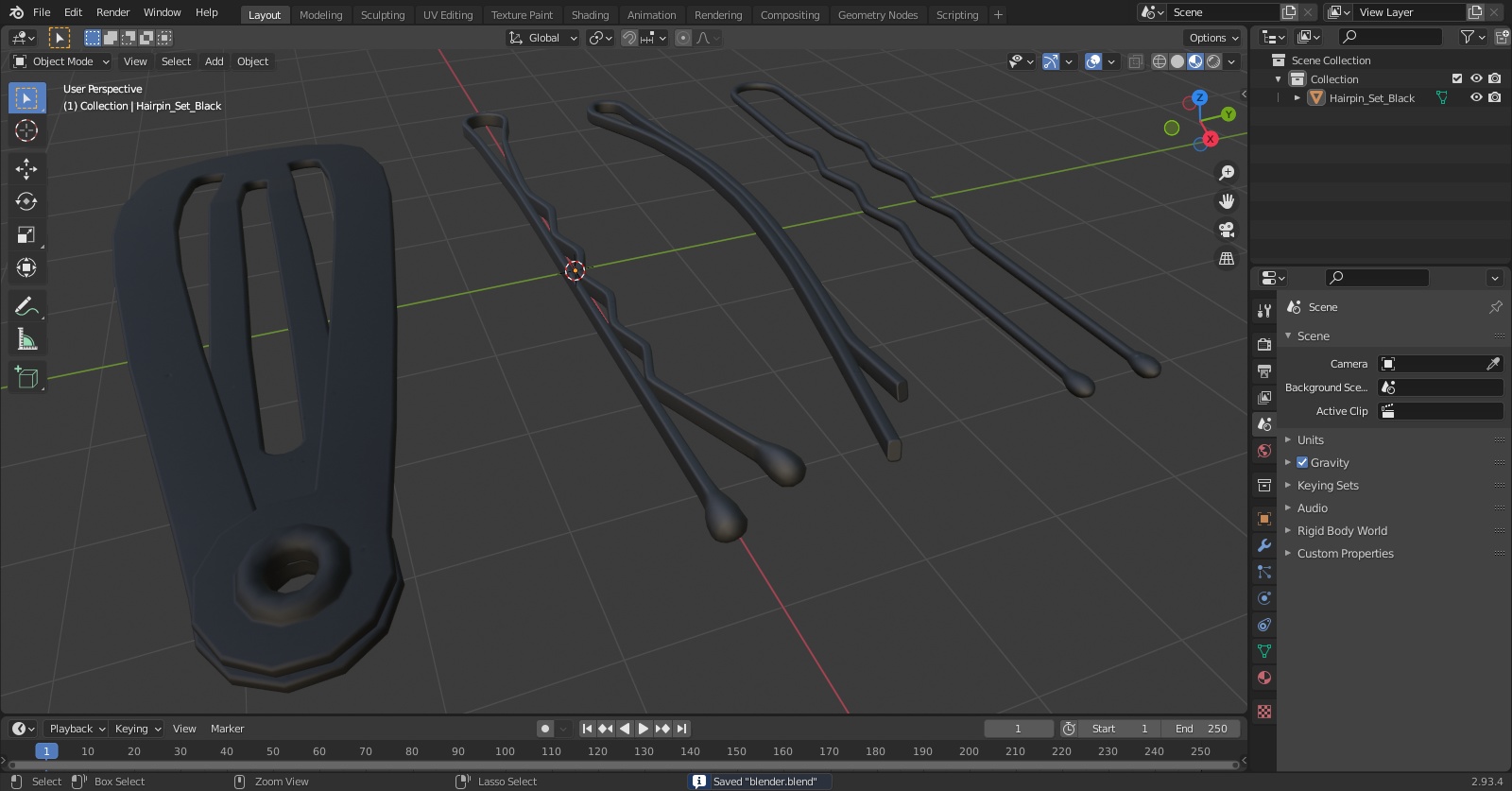The height and width of the screenshot is (791, 1512).
Task: Choose the Scale tool
Action: [x=26, y=234]
